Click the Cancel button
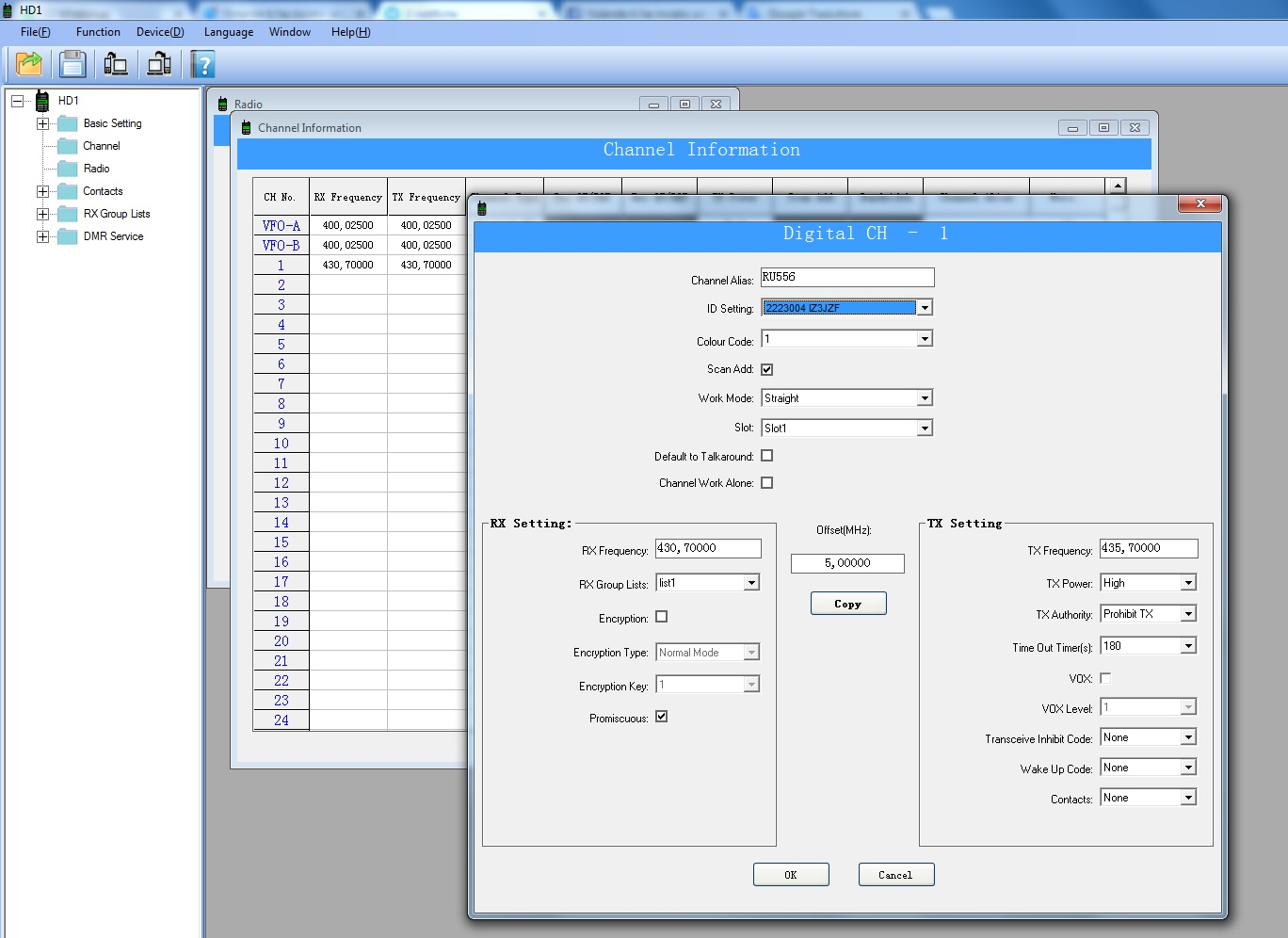The width and height of the screenshot is (1288, 938). coord(896,875)
